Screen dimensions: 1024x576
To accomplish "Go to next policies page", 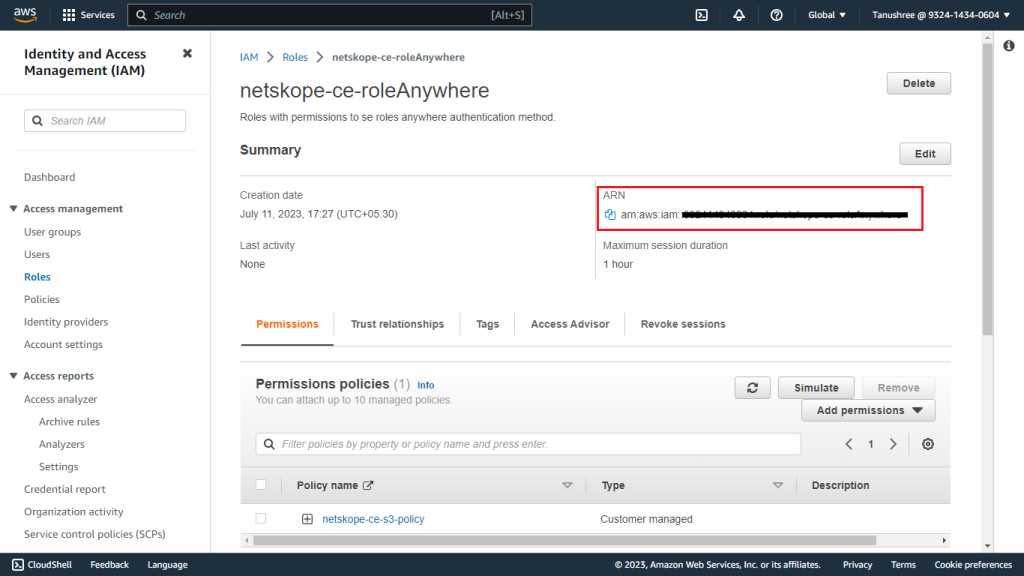I will [x=893, y=444].
